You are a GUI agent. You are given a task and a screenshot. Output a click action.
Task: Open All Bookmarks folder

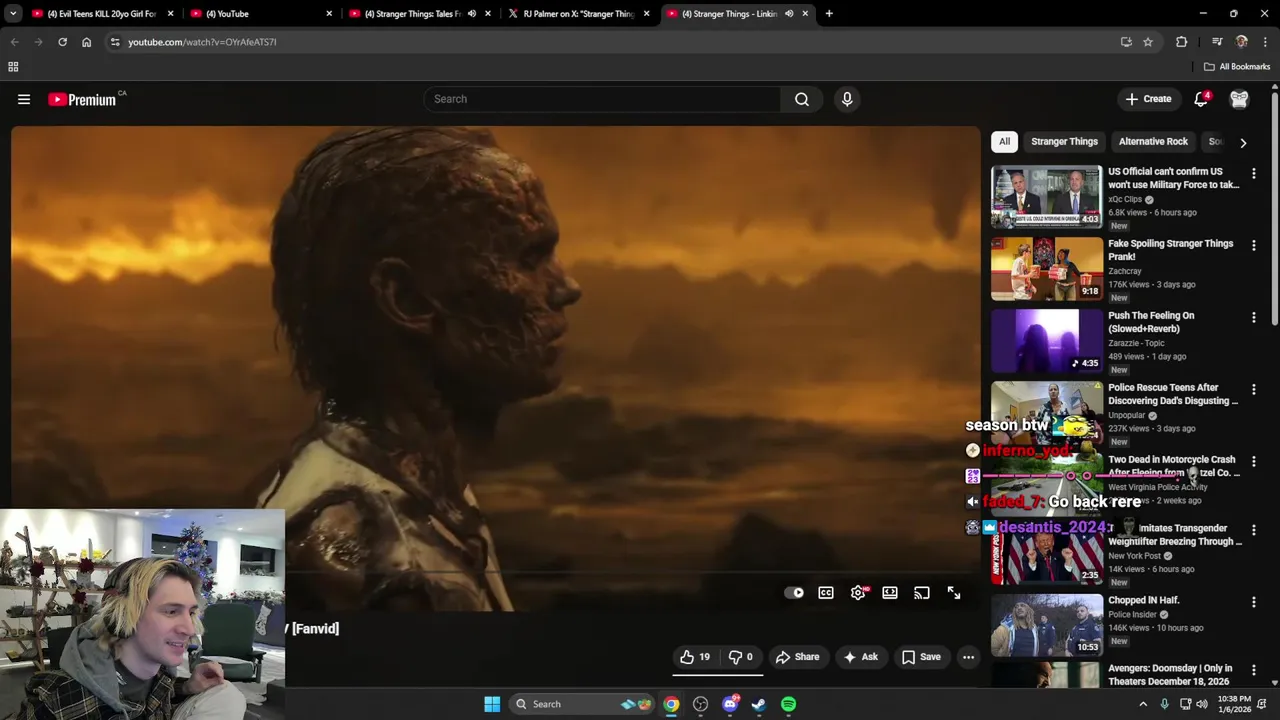click(x=1237, y=67)
